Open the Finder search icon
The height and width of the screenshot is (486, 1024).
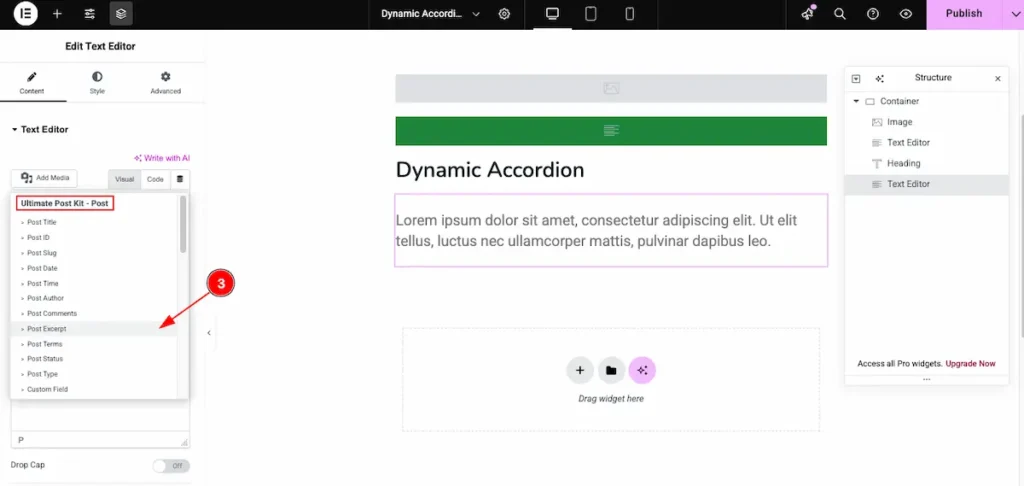[840, 14]
